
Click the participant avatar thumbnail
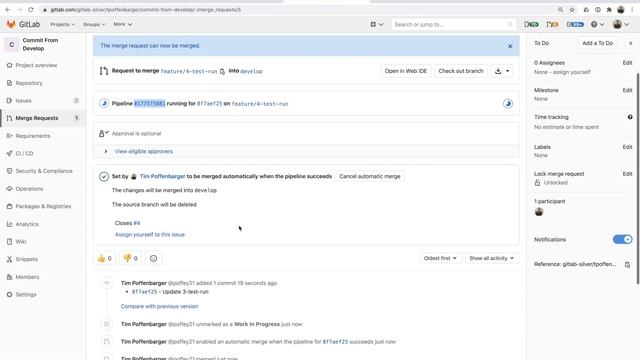[x=539, y=212]
